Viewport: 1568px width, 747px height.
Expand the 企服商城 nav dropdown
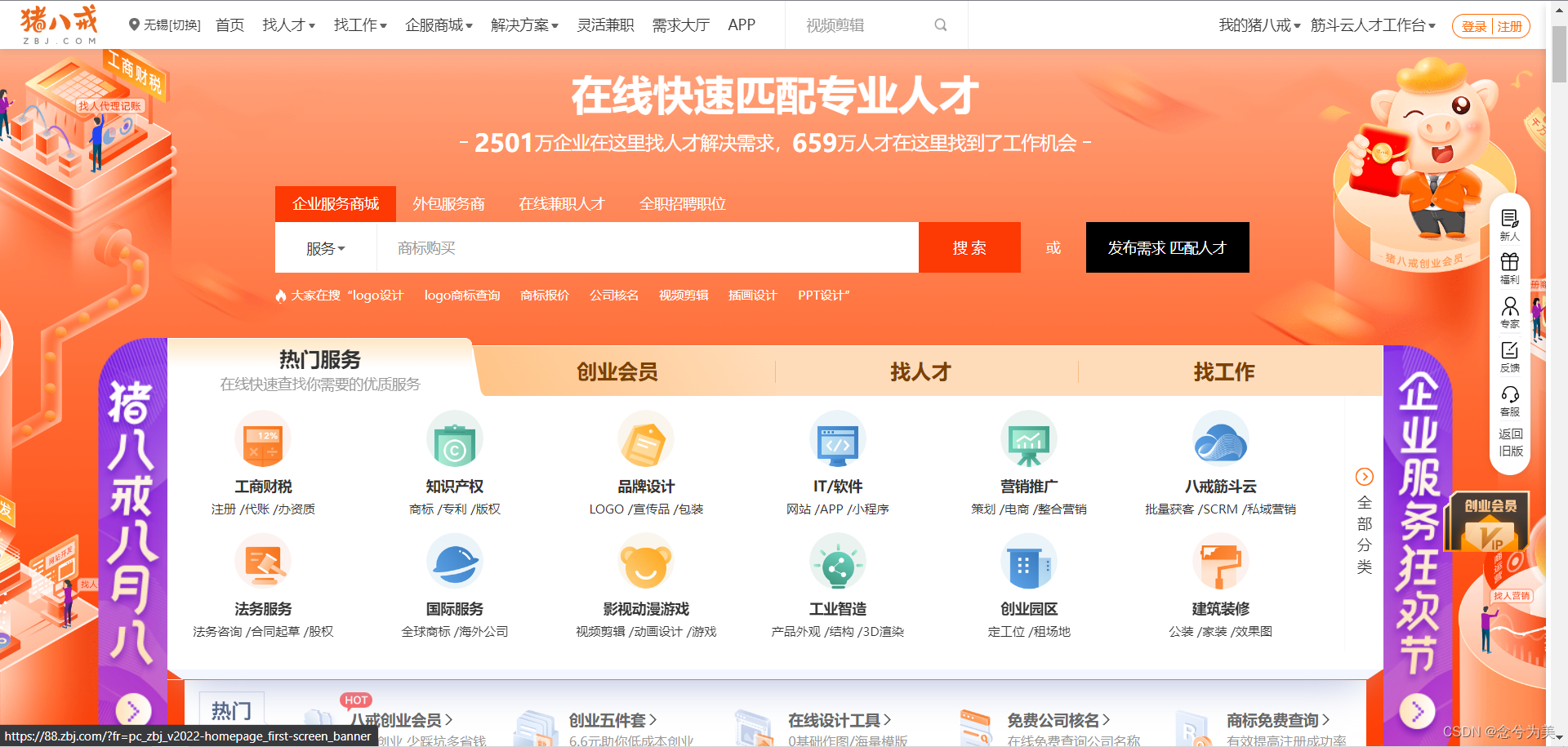pyautogui.click(x=439, y=25)
